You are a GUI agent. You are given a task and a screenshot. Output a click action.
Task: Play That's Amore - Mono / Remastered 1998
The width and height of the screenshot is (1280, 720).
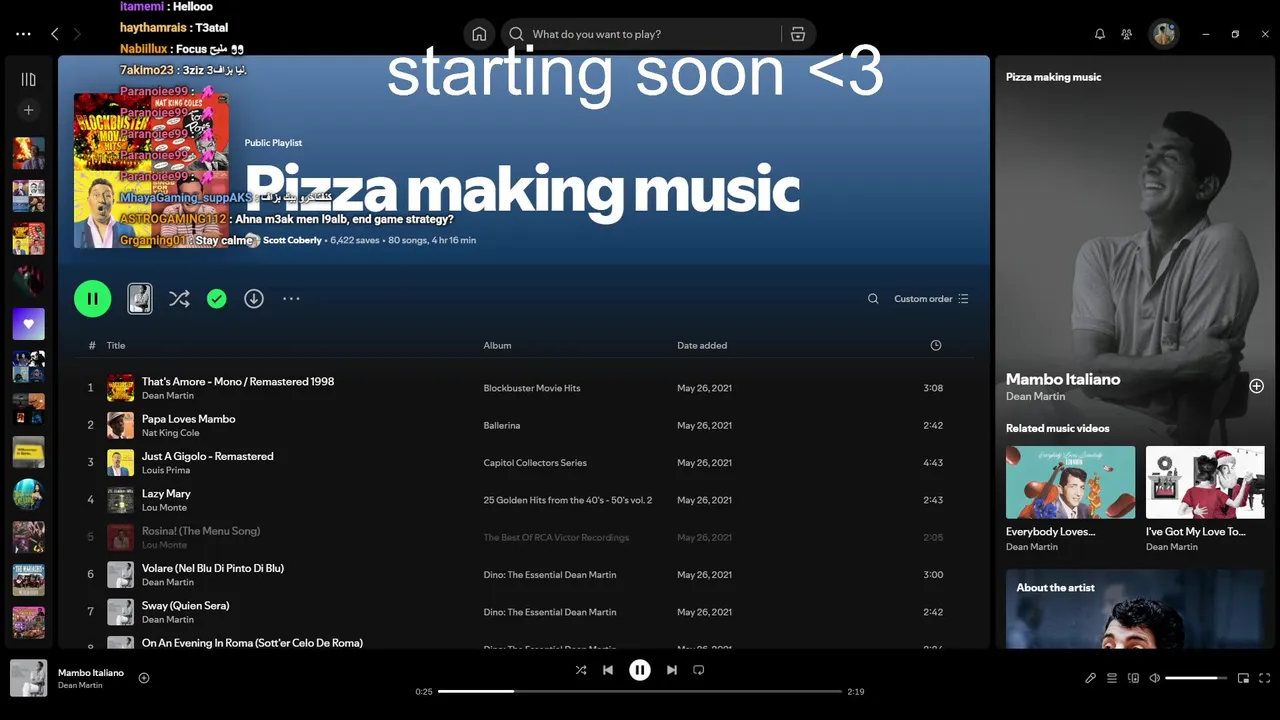click(x=238, y=381)
